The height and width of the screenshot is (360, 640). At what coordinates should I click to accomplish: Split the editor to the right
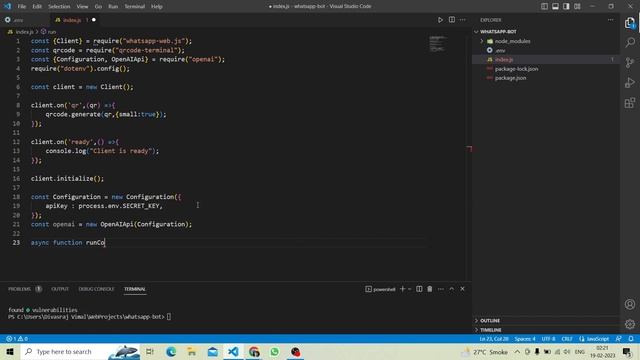pyautogui.click(x=451, y=20)
